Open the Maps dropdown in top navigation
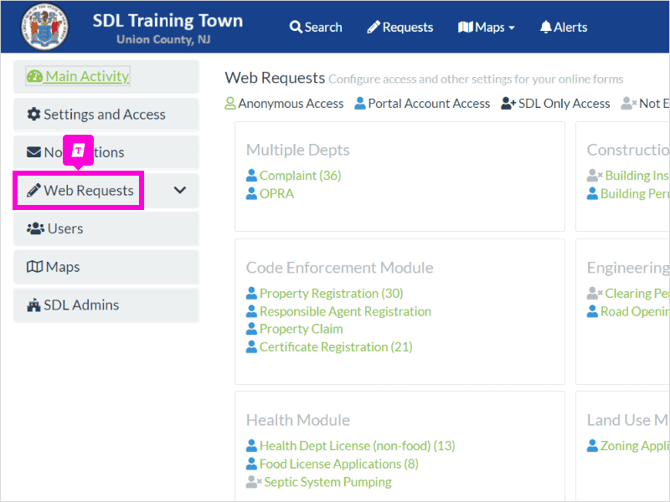The height and width of the screenshot is (502, 670). pyautogui.click(x=486, y=27)
